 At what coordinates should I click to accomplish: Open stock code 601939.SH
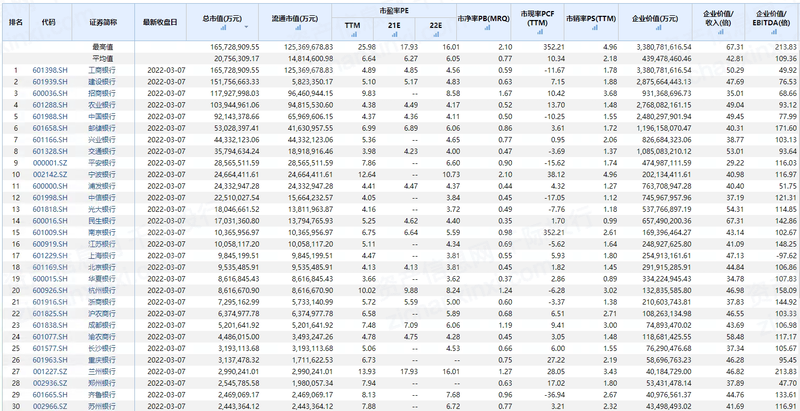coord(50,82)
